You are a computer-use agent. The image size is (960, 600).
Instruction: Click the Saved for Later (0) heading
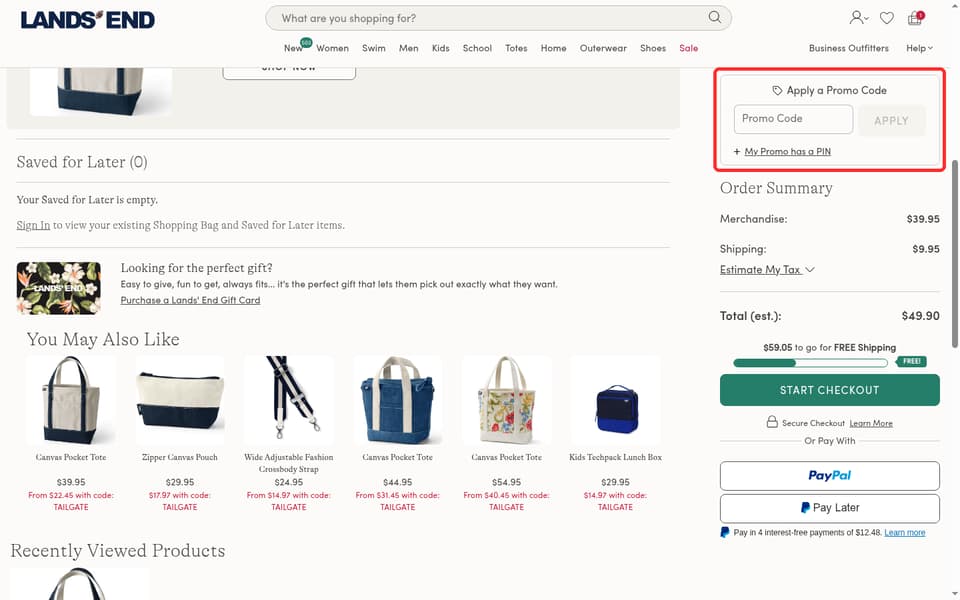point(82,162)
